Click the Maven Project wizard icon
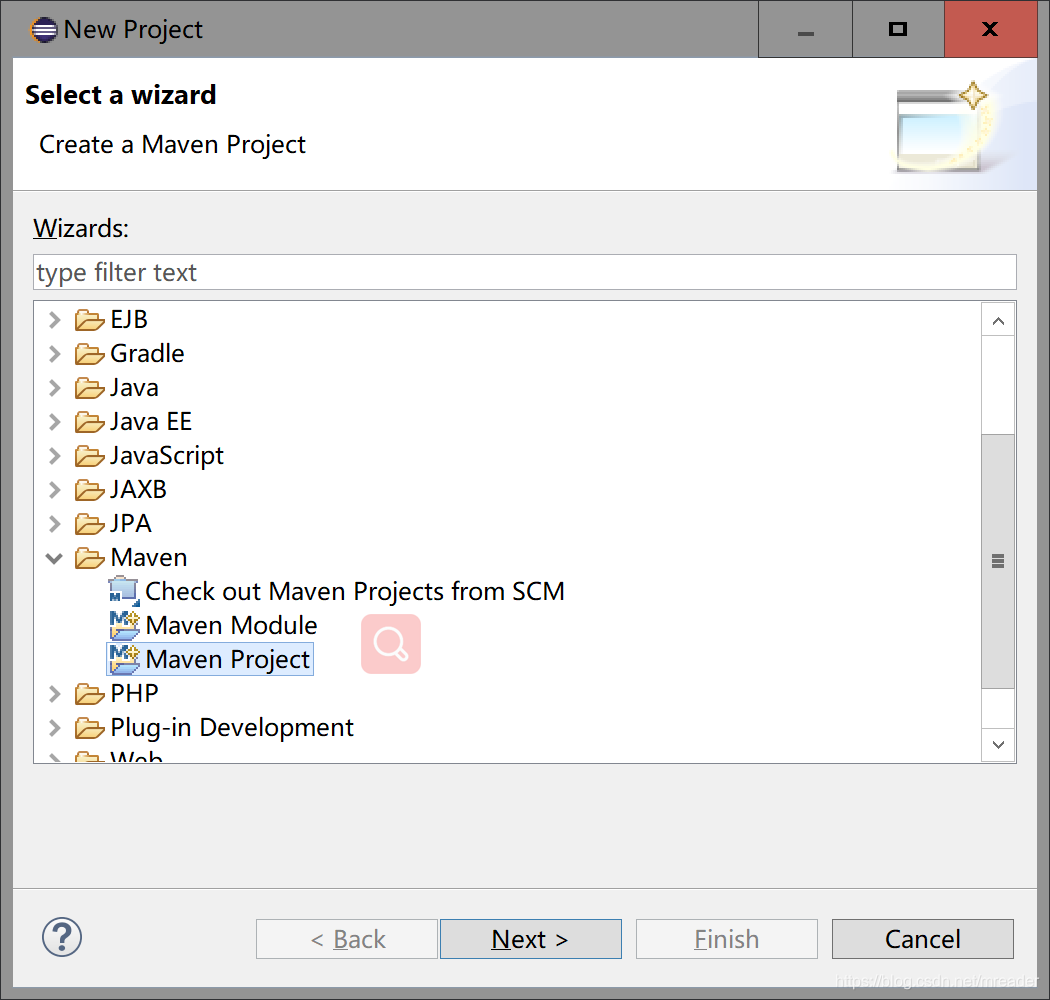The width and height of the screenshot is (1050, 1000). [125, 660]
